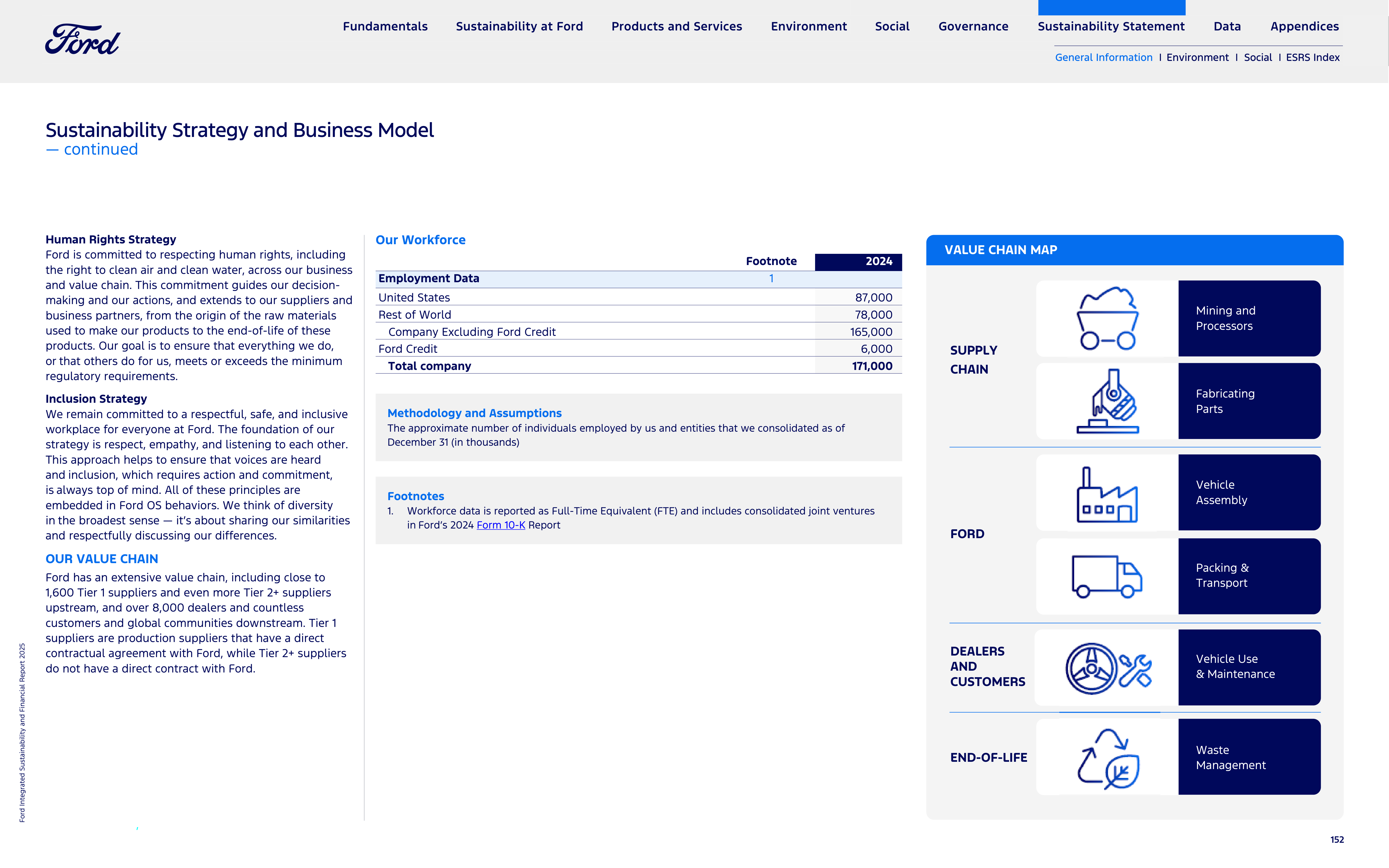Click the 165,000 table value

coord(871,332)
